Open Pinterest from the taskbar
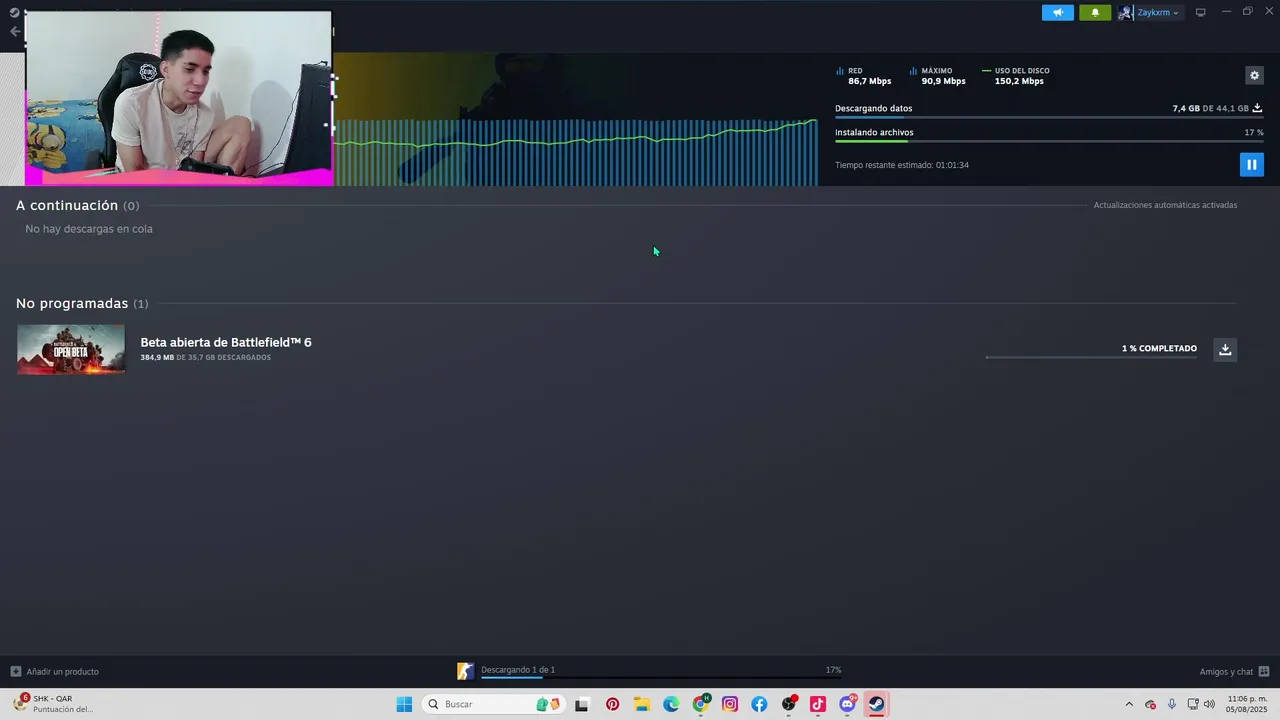This screenshot has width=1280, height=720. 612,704
